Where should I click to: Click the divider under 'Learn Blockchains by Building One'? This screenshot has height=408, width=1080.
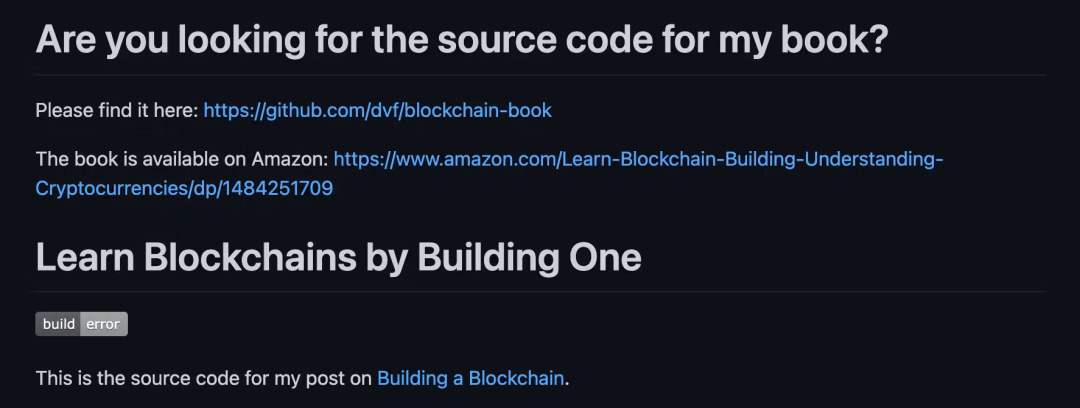(x=540, y=291)
